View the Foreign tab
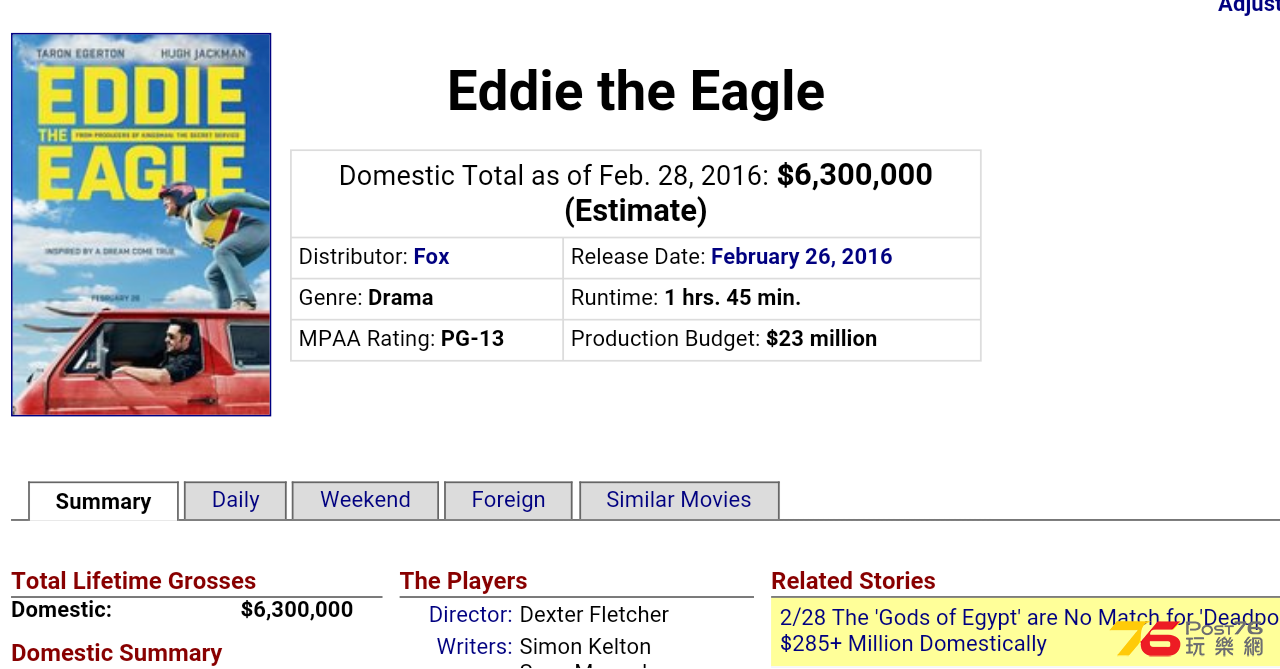This screenshot has width=1280, height=669. point(508,500)
